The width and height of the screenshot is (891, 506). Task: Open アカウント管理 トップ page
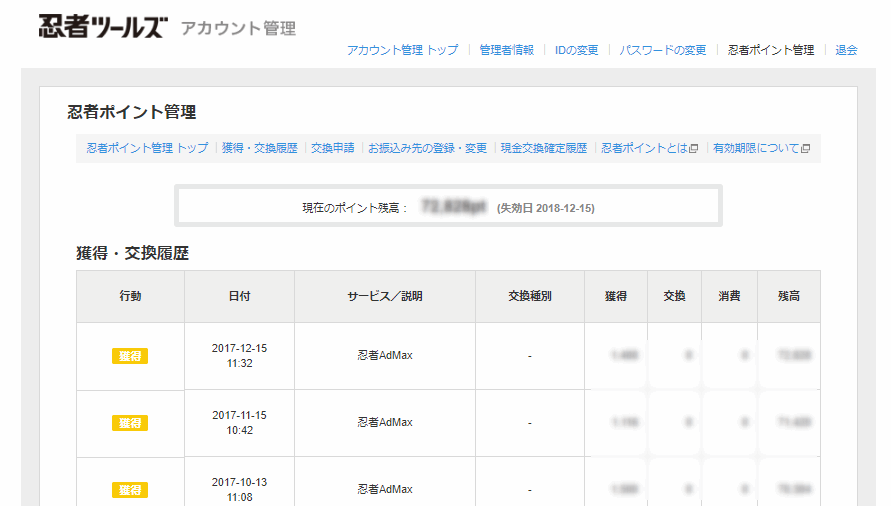[402, 50]
